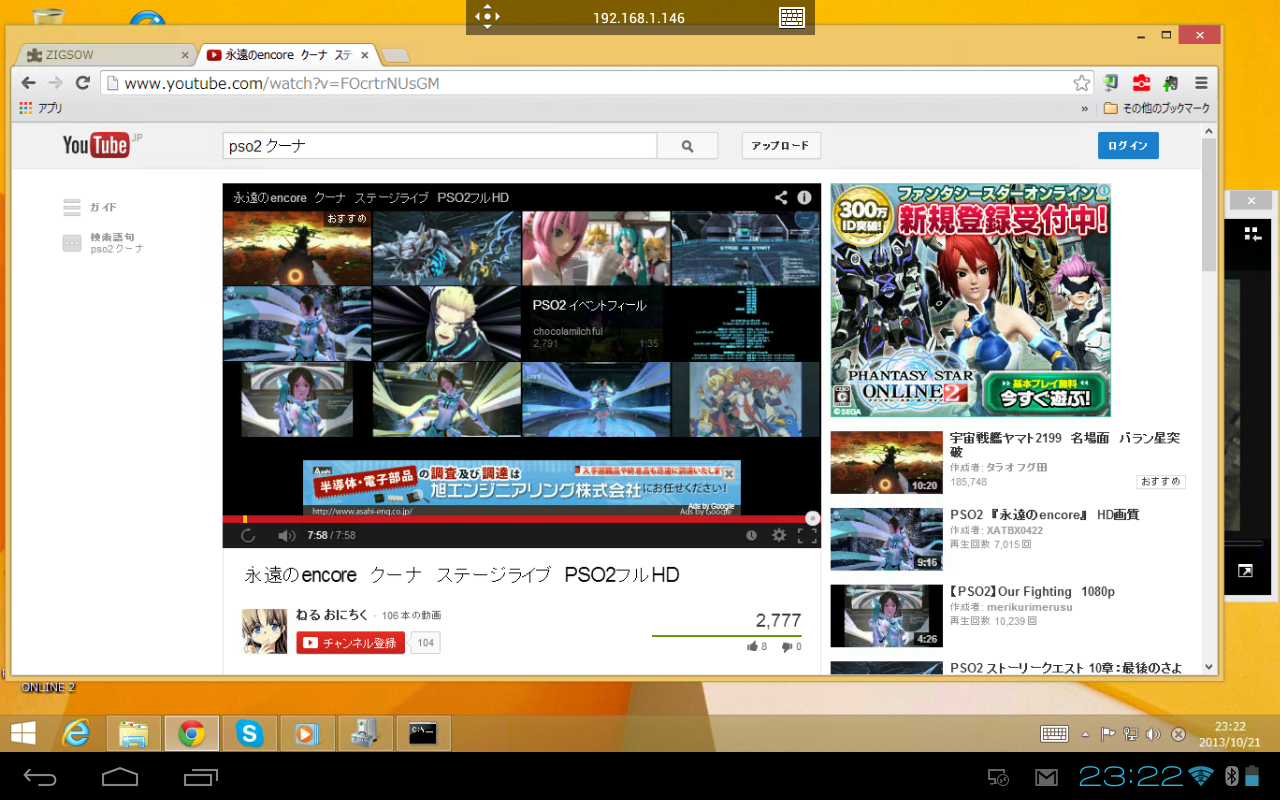
Task: Open File Explorer from the taskbar
Action: click(134, 734)
